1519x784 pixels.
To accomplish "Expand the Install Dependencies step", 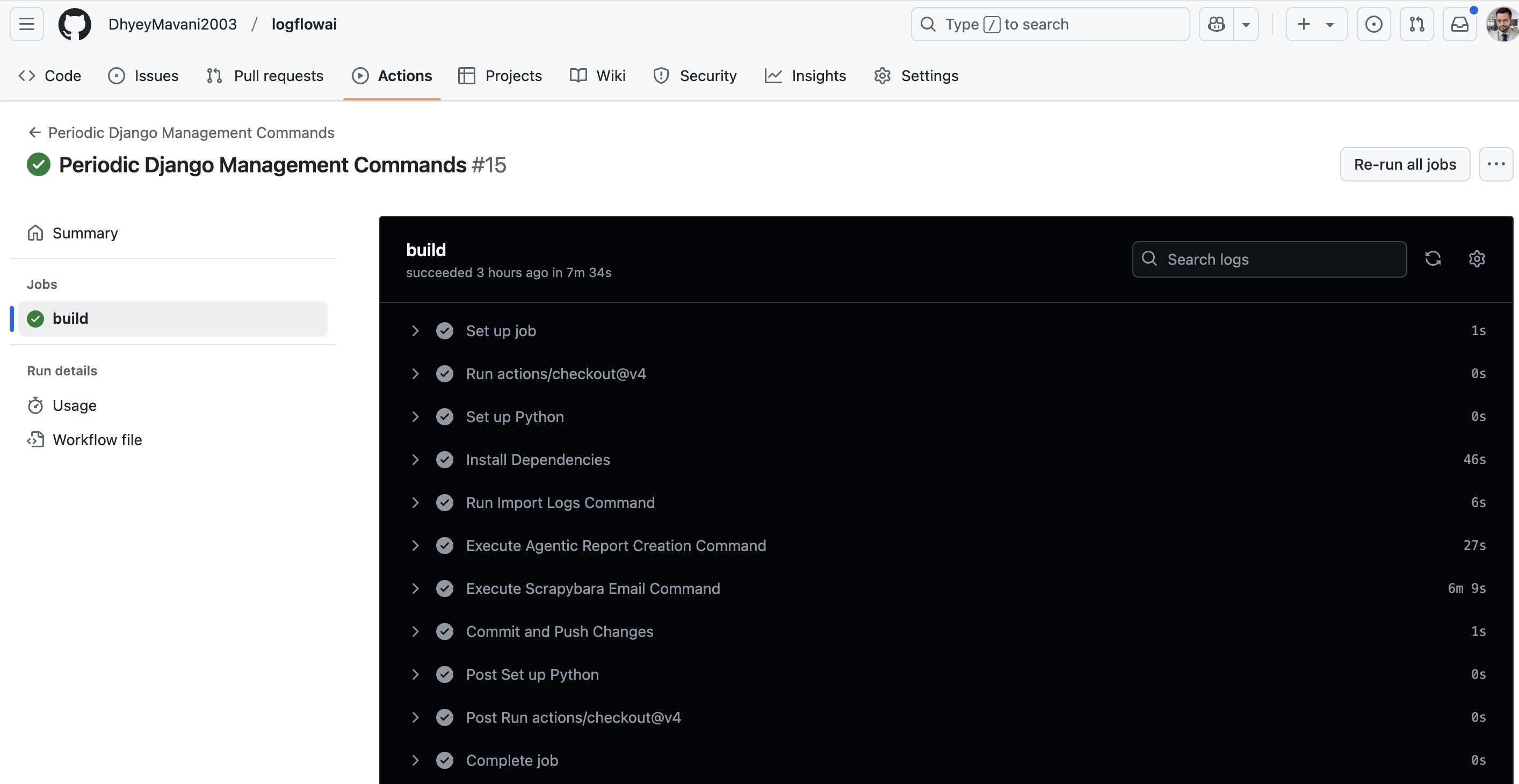I will pyautogui.click(x=415, y=460).
